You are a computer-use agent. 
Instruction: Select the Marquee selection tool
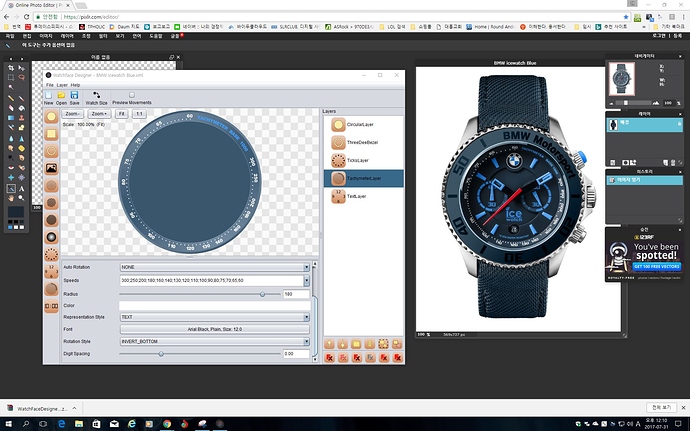tap(11, 77)
